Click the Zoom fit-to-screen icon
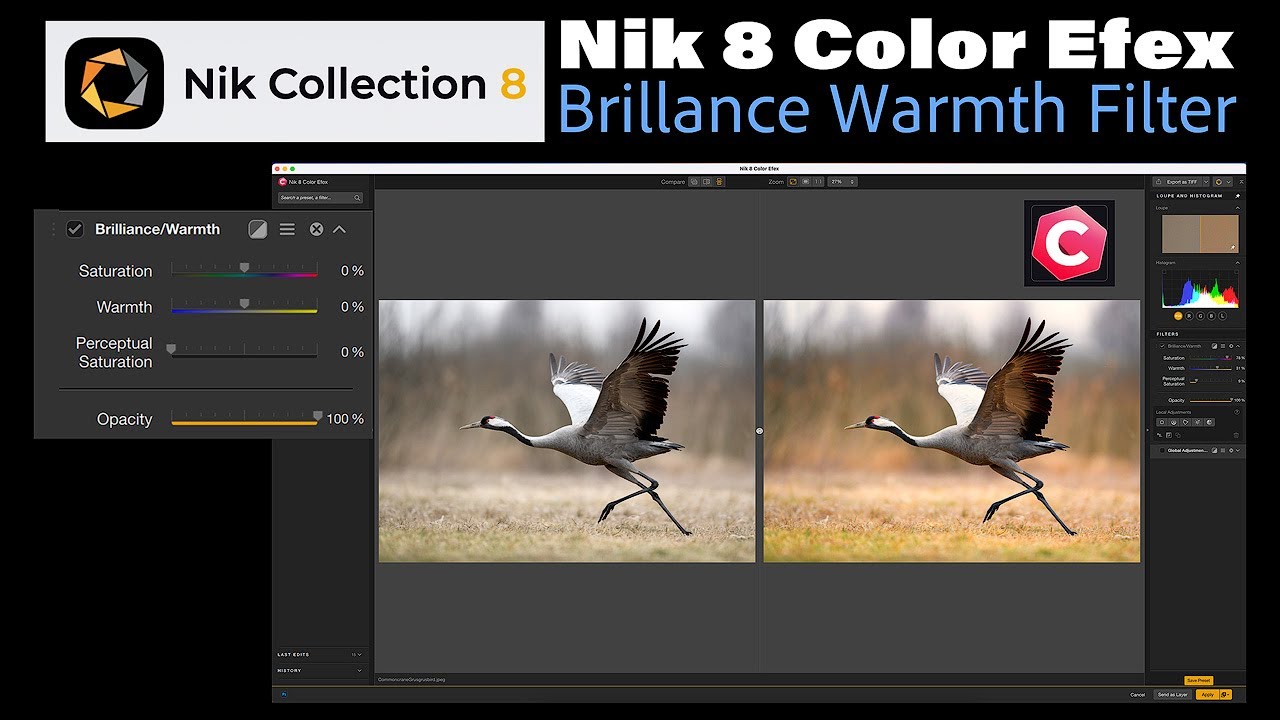Image resolution: width=1280 pixels, height=720 pixels. click(x=793, y=182)
